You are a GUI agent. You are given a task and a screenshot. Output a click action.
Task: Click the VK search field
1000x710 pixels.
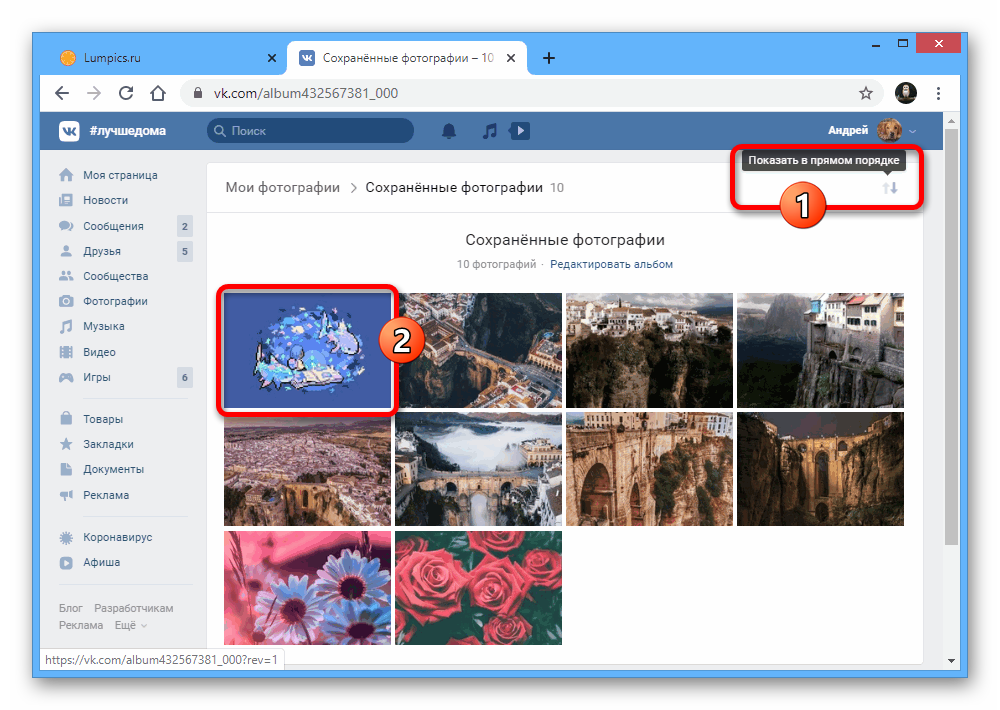[310, 131]
